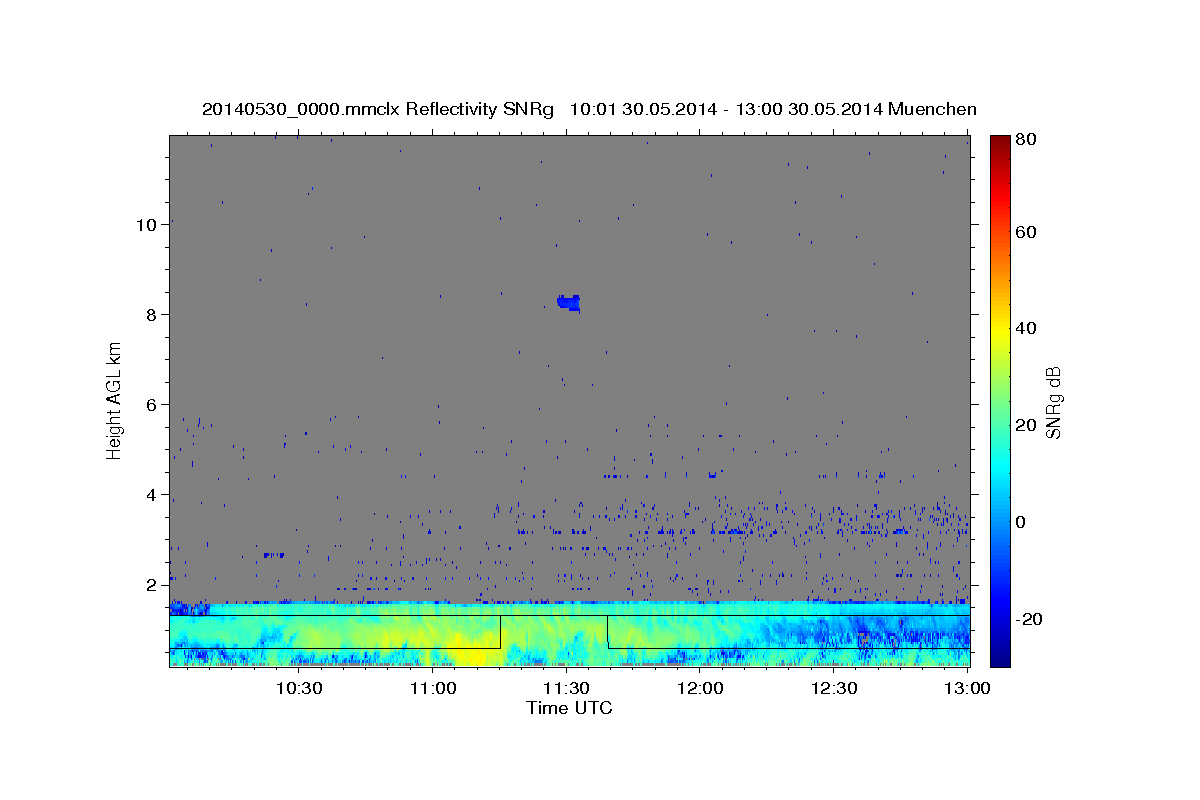This screenshot has width=1200, height=800.
Task: Click the 'SNRg dB' colorbar label
Action: [x=1053, y=402]
